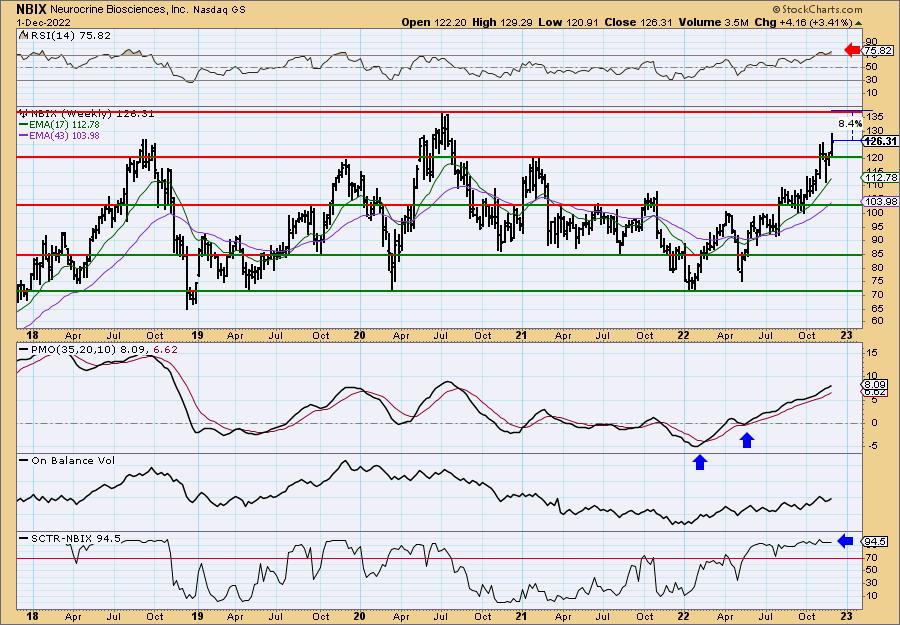Viewport: 900px width, 625px height.
Task: Click the 126.31 current price tag on axis
Action: click(880, 141)
